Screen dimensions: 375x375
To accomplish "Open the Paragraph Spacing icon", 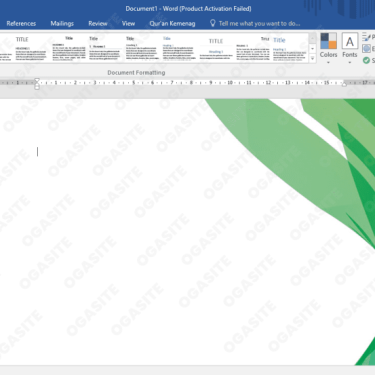I will click(366, 37).
